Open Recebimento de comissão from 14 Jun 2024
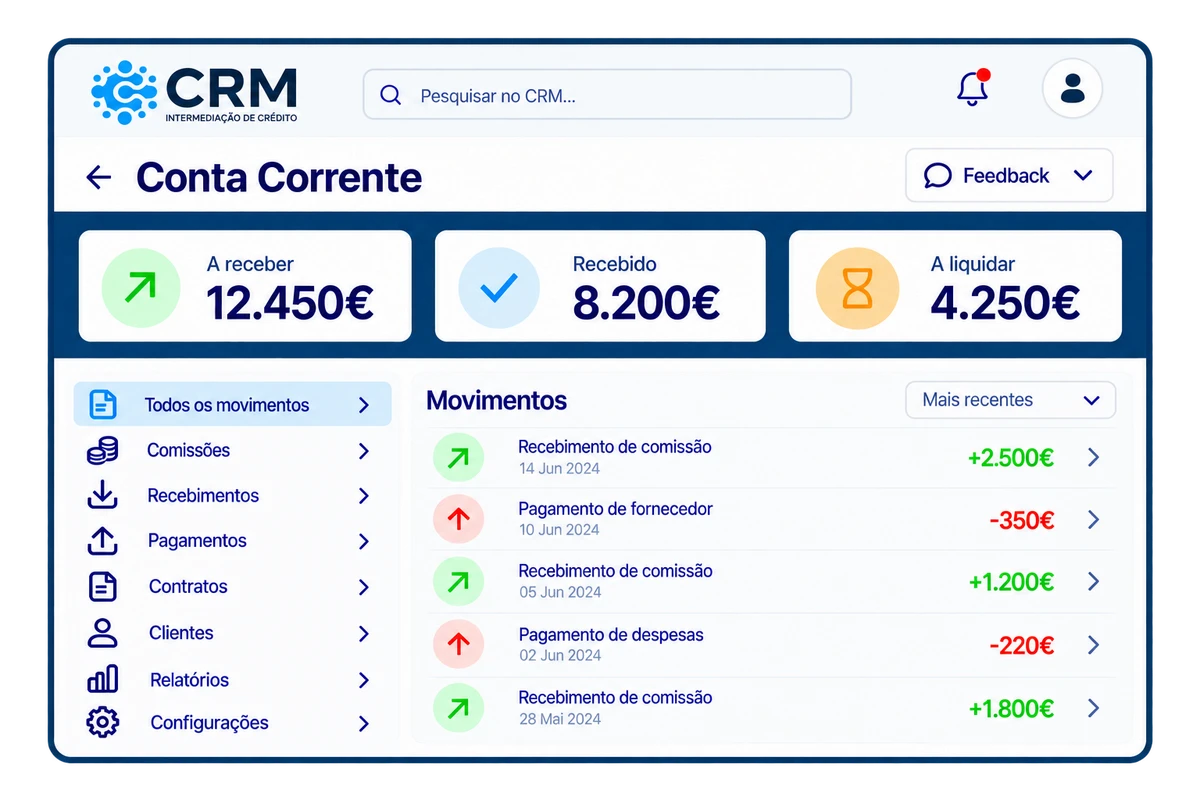The width and height of the screenshot is (1200, 800). point(770,457)
